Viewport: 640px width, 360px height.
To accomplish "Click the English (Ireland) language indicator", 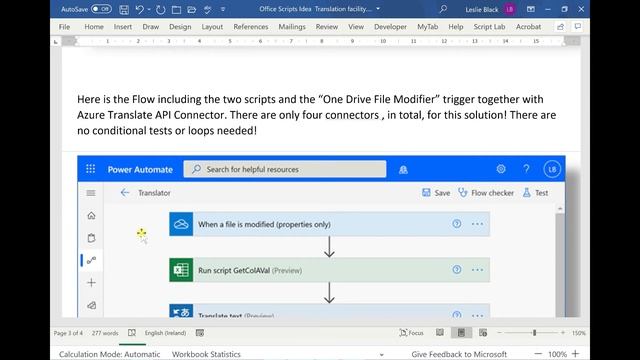I will coord(165,333).
